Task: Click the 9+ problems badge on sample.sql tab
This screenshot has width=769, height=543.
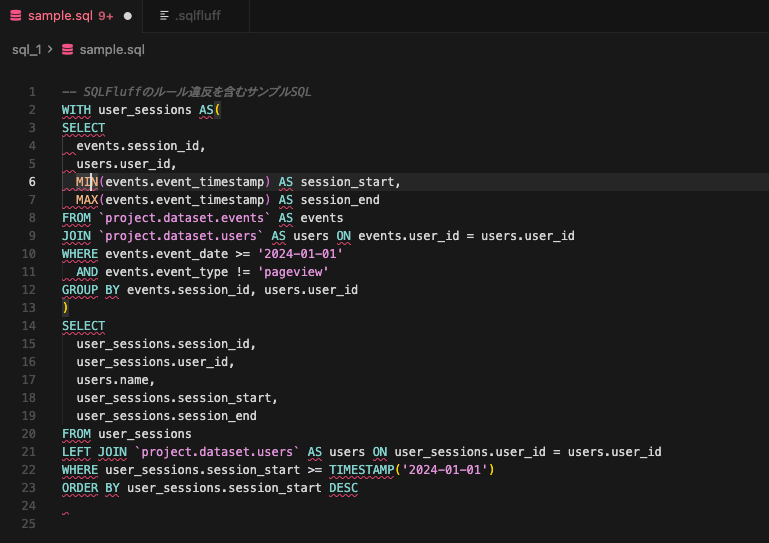Action: pyautogui.click(x=105, y=16)
